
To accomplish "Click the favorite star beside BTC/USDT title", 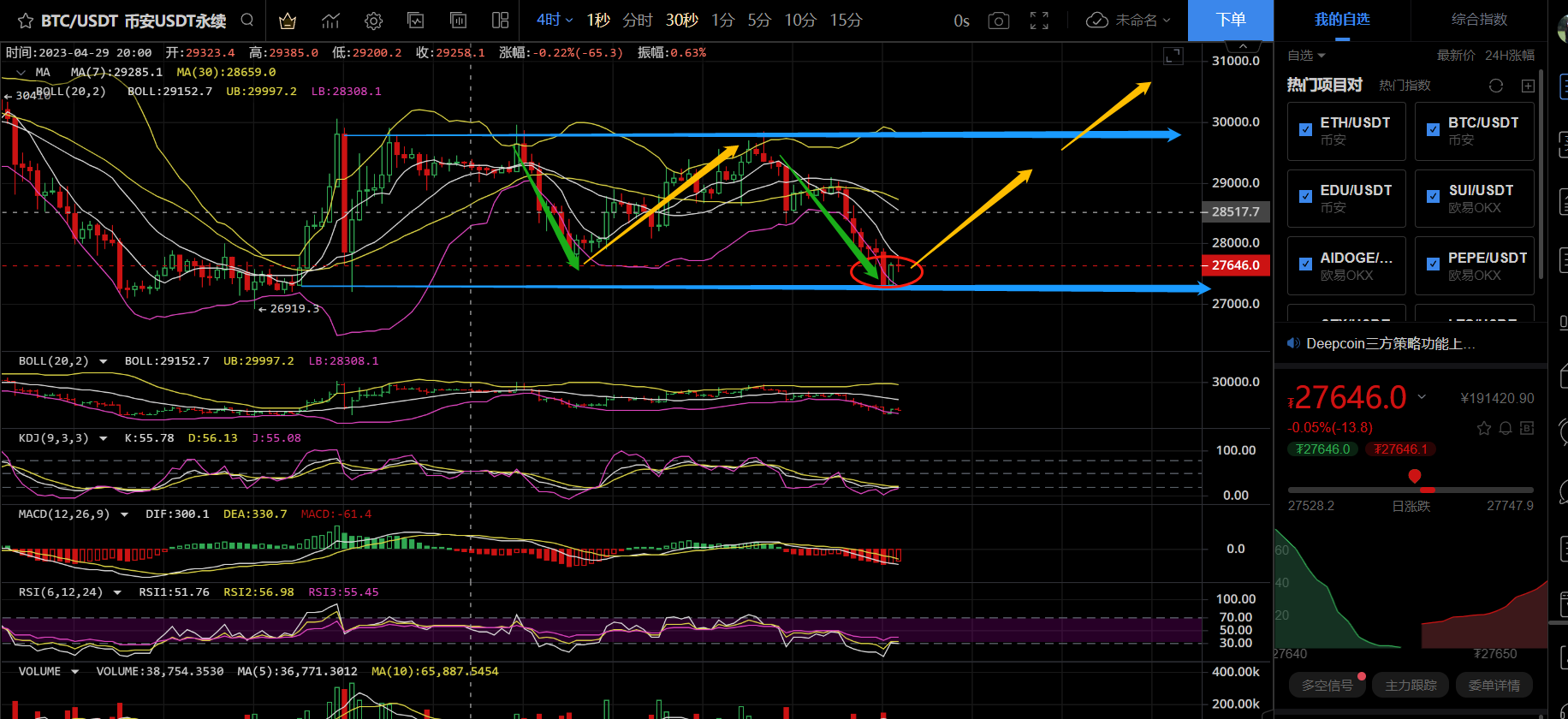I will pos(25,21).
